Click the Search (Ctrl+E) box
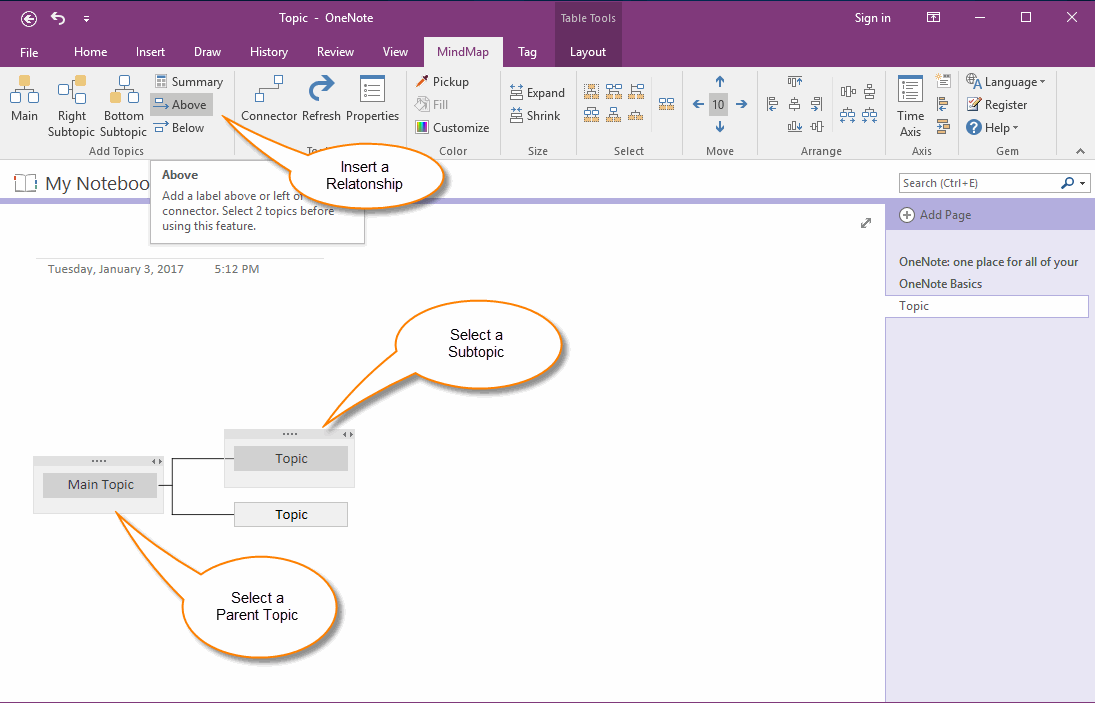Viewport: 1095px width, 703px height. click(x=980, y=183)
